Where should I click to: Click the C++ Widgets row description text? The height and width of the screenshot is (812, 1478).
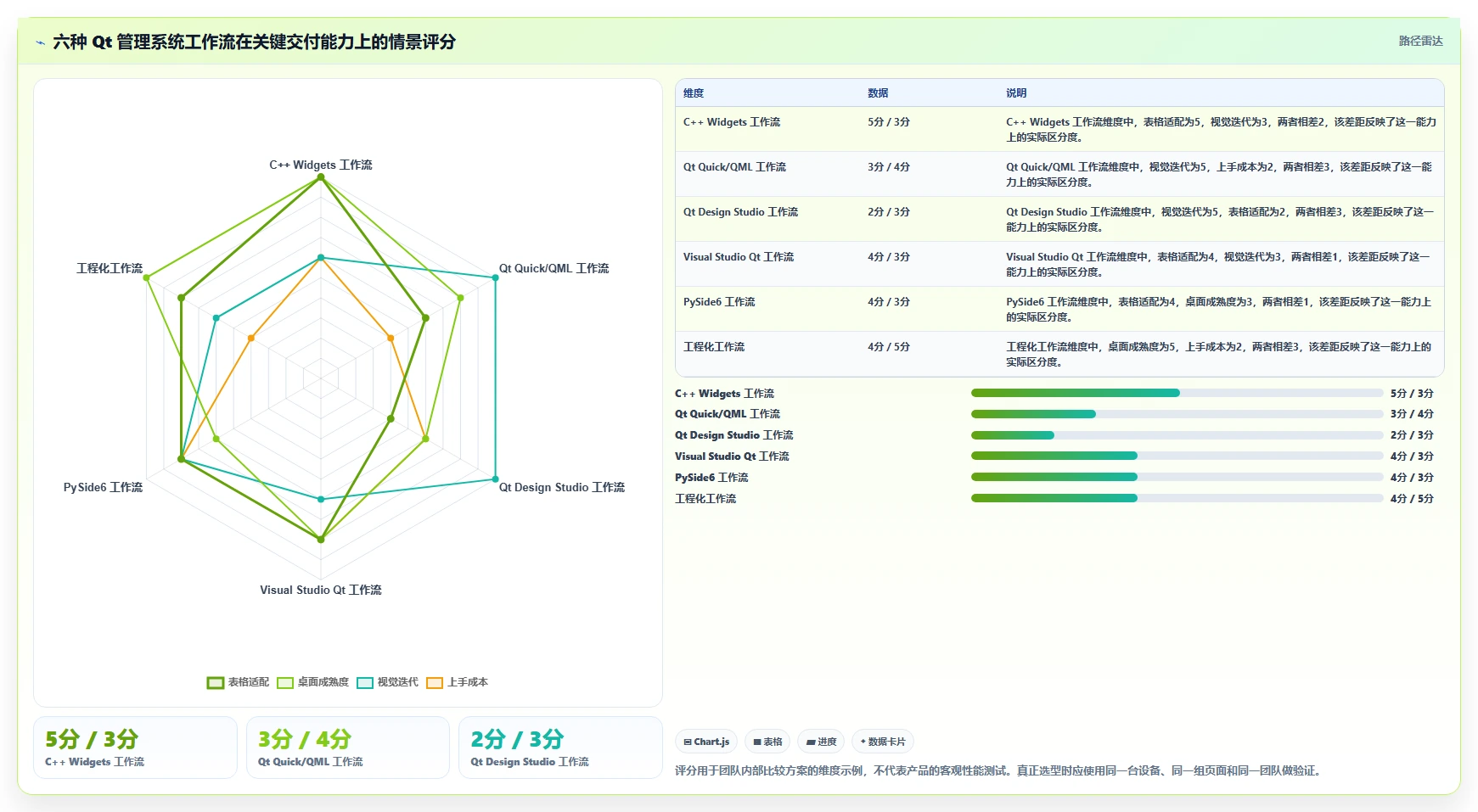tap(1221, 130)
